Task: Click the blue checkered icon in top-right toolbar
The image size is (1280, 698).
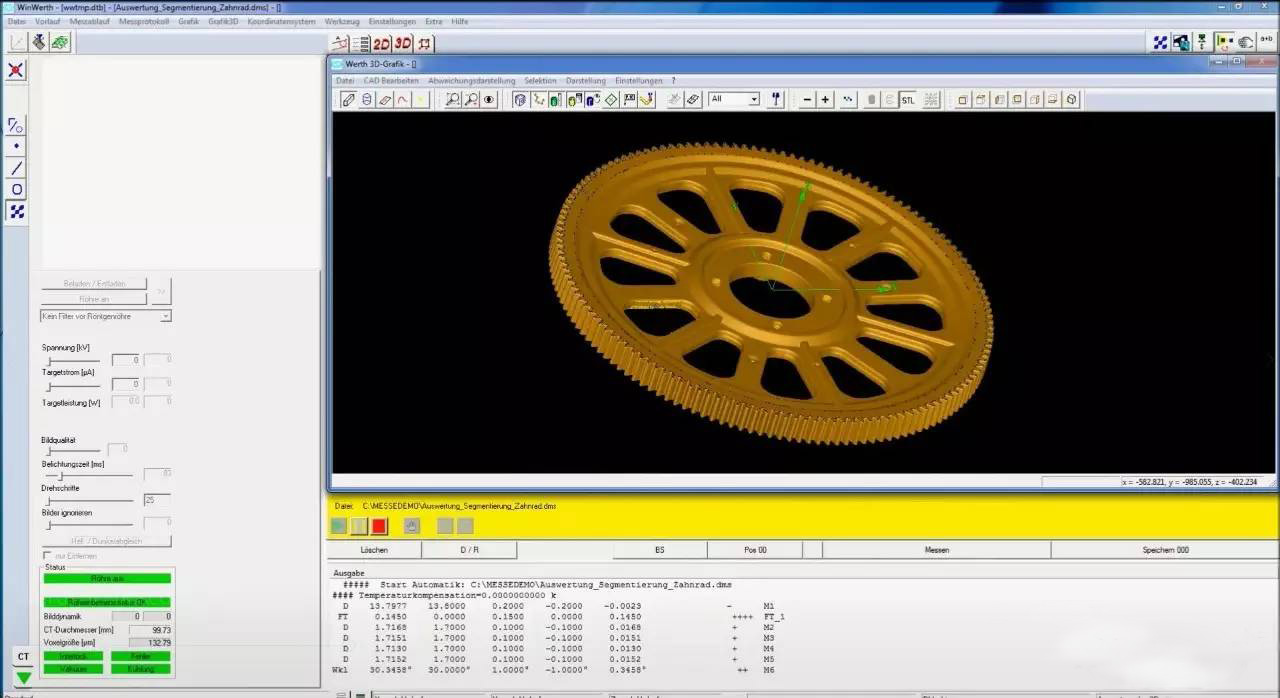Action: point(1160,42)
